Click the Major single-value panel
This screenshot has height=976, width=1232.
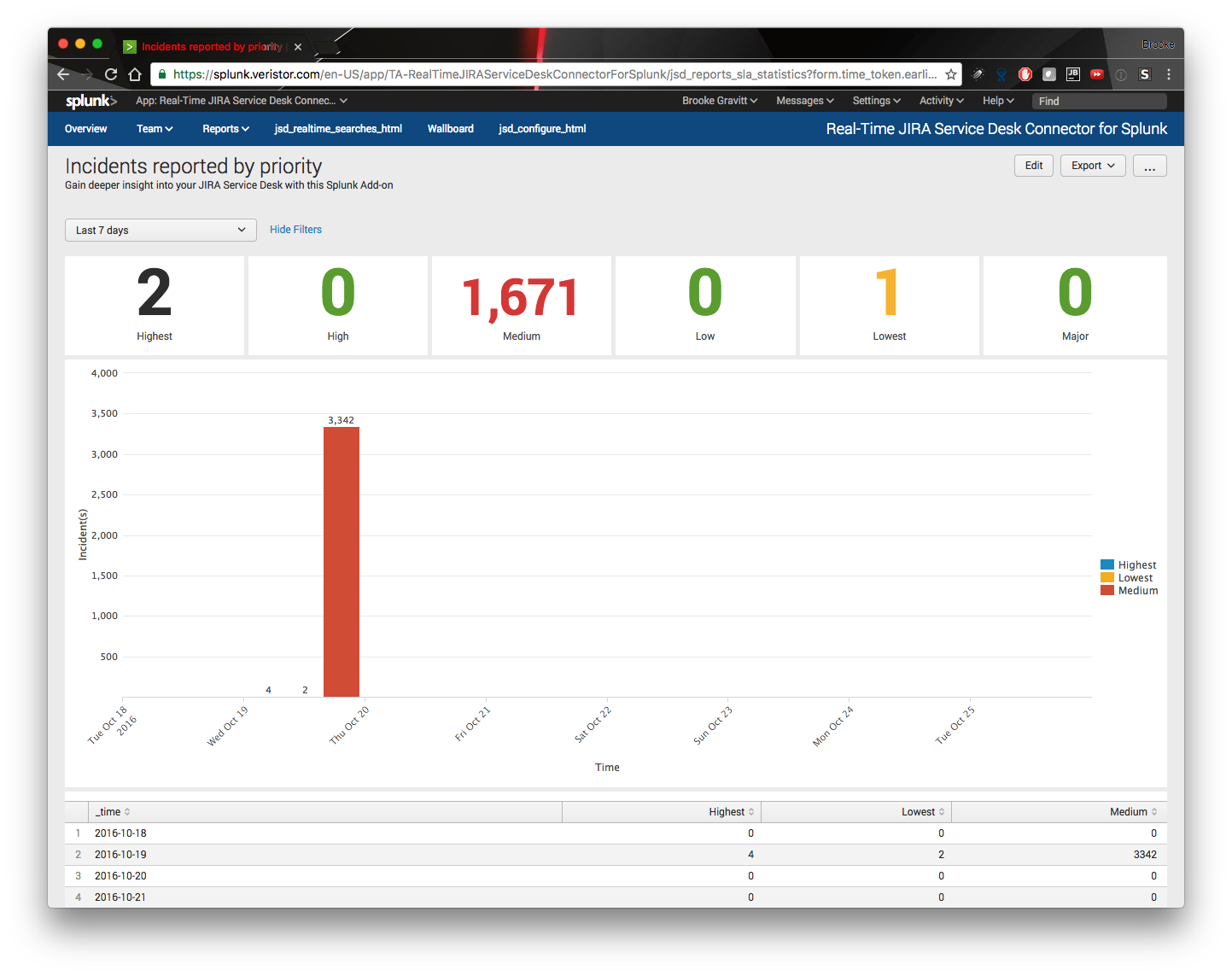click(1075, 306)
